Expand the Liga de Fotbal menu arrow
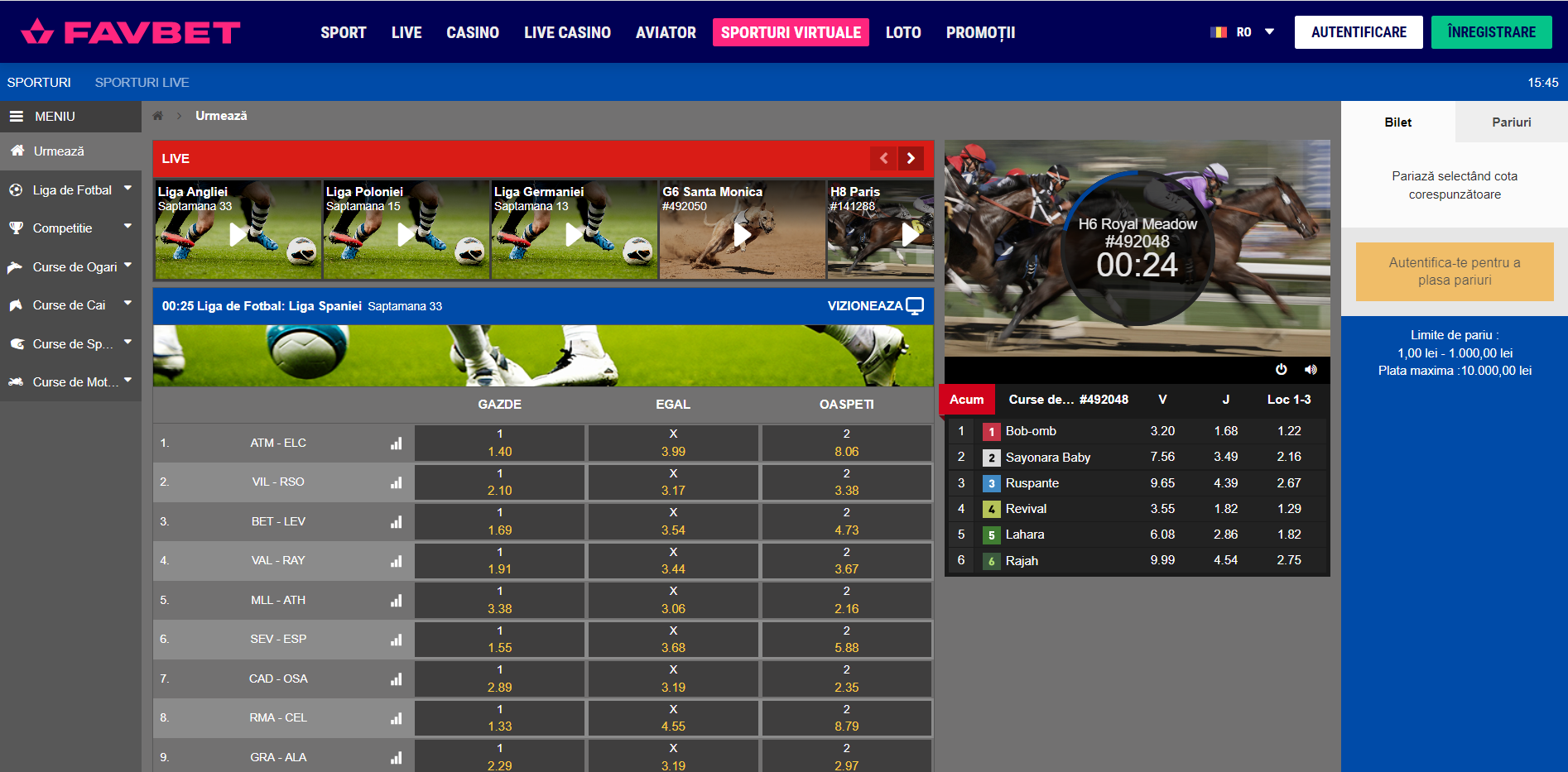Viewport: 1568px width, 772px height. (x=127, y=189)
